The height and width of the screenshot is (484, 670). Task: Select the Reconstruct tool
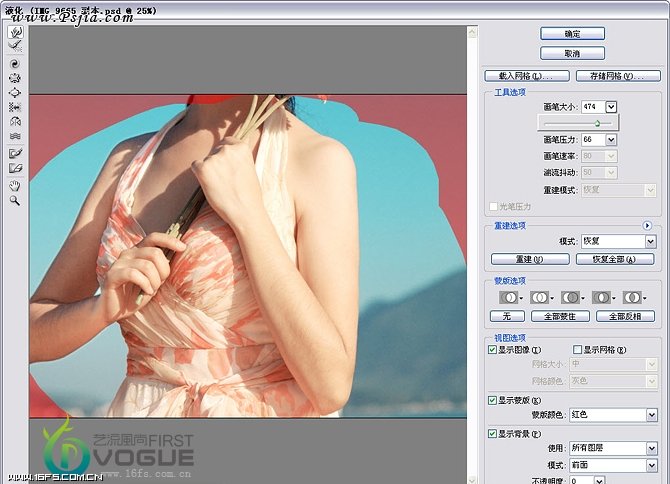(x=15, y=46)
